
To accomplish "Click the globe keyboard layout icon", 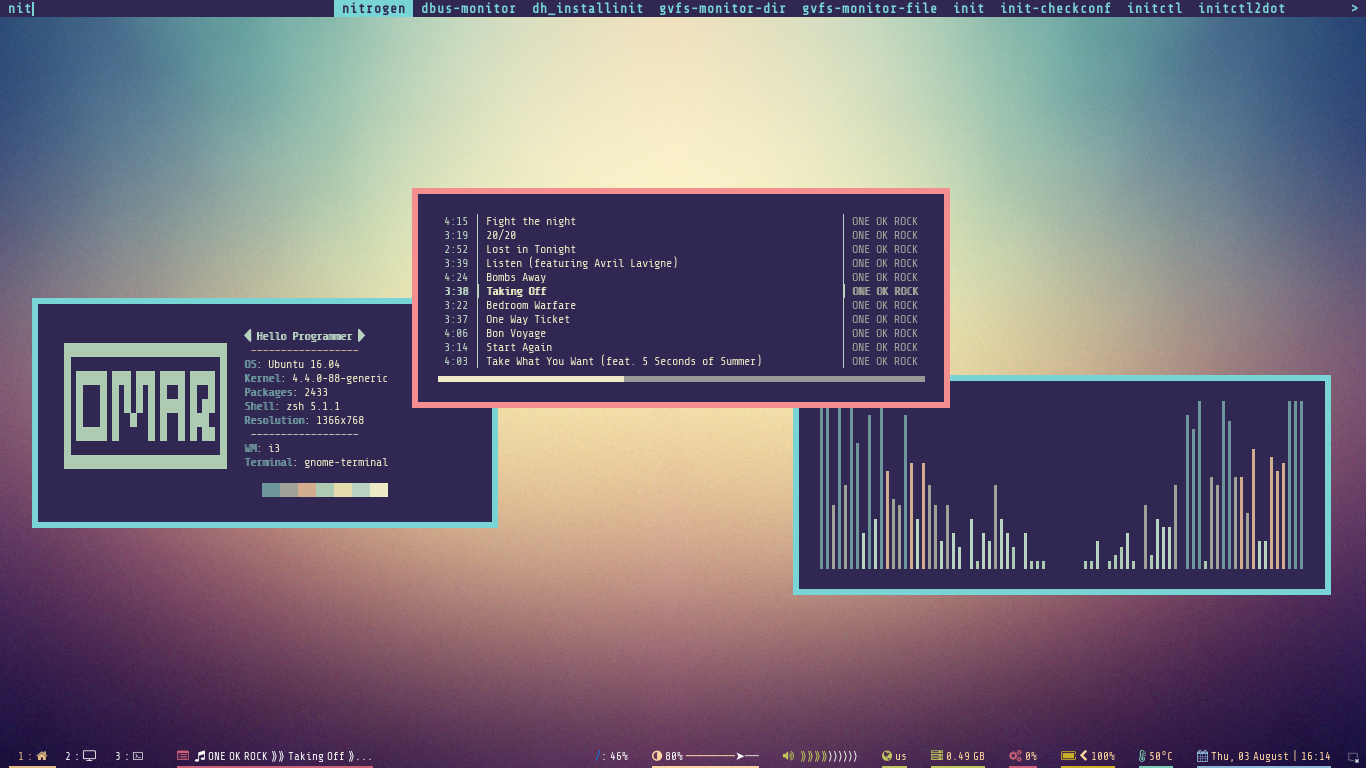I will 887,756.
